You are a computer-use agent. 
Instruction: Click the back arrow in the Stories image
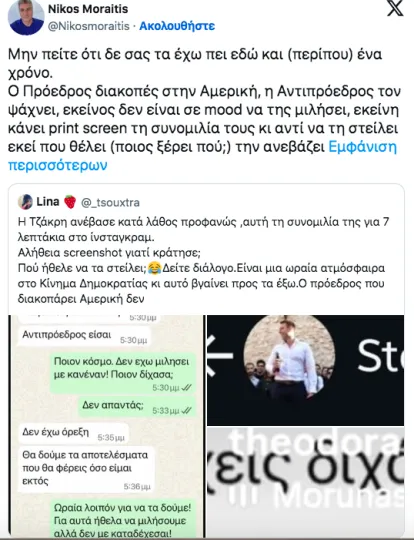pyautogui.click(x=217, y=355)
